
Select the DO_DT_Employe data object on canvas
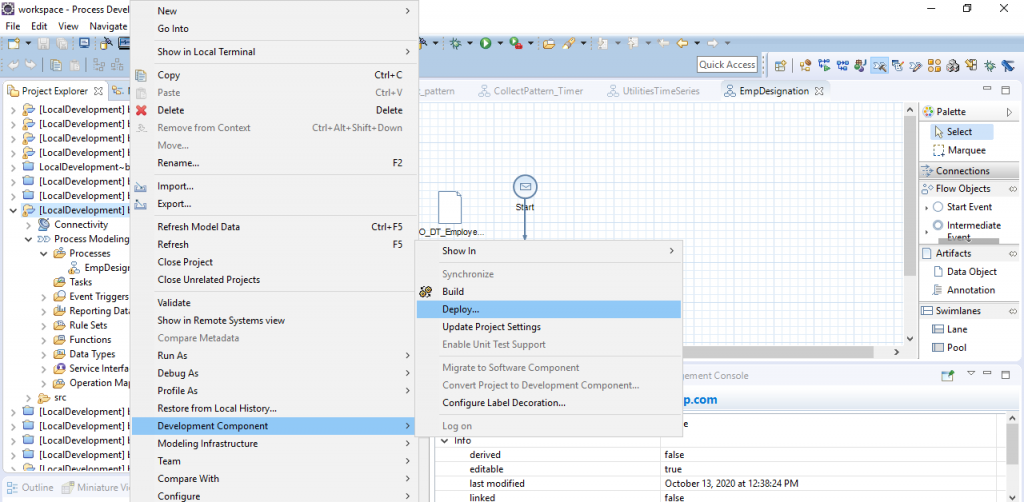tap(449, 208)
